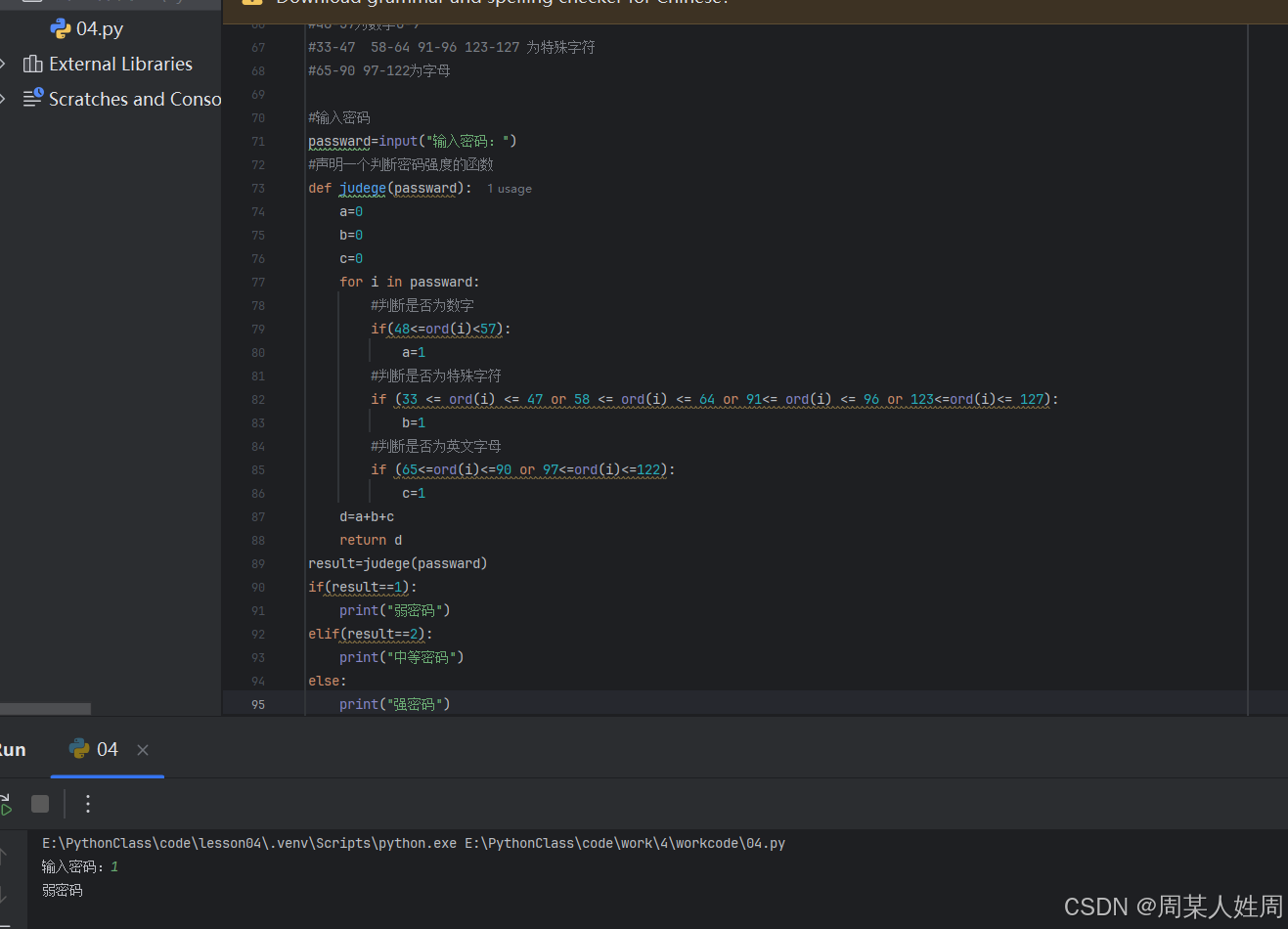Click the comment '#声明一个判断密码强度的函数'
The image size is (1288, 929).
401,164
